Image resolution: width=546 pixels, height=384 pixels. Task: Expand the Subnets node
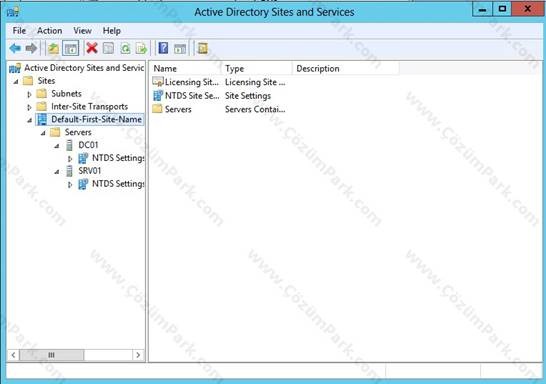pyautogui.click(x=29, y=94)
